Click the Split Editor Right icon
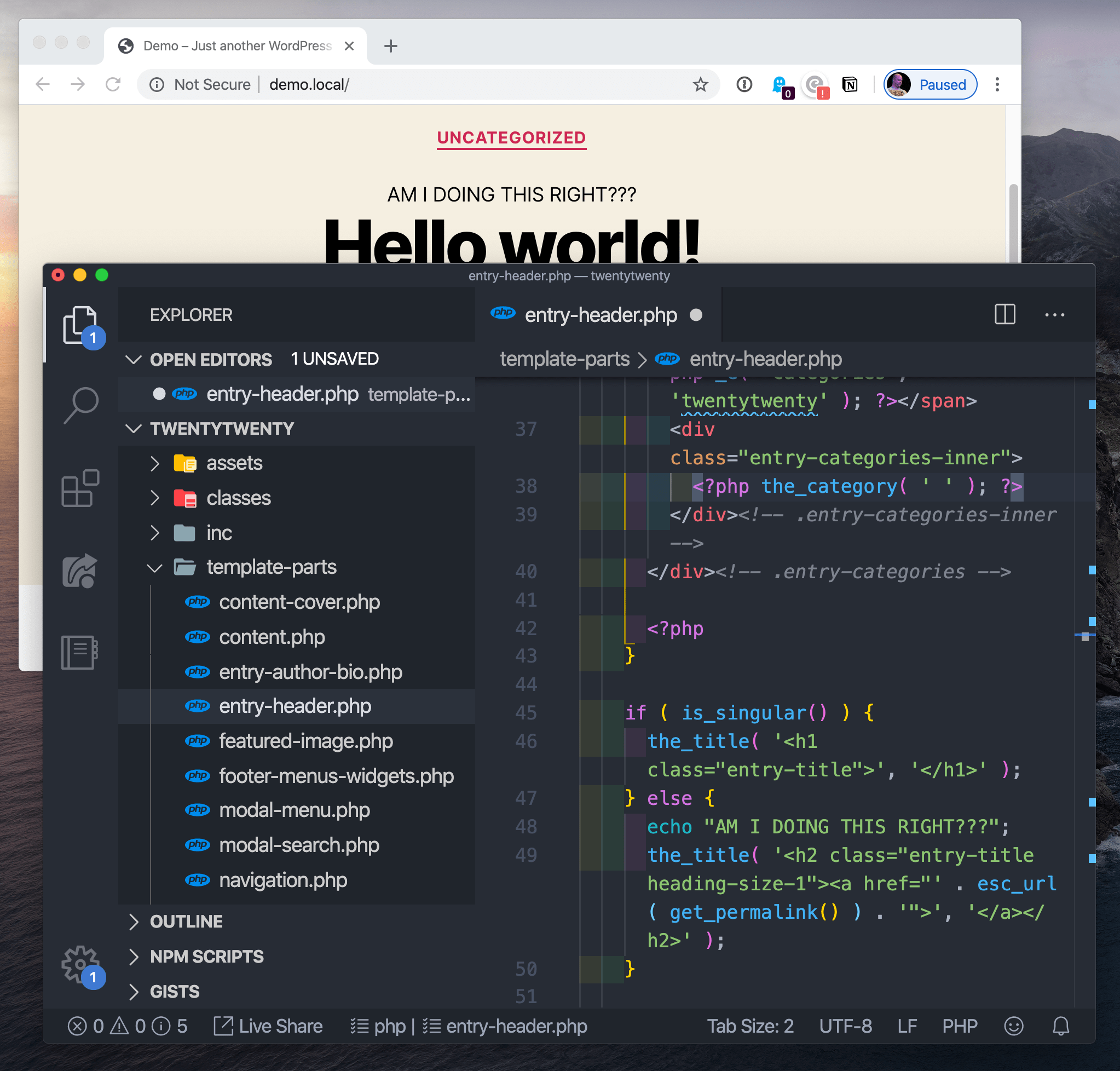Image resolution: width=1120 pixels, height=1071 pixels. [1004, 314]
